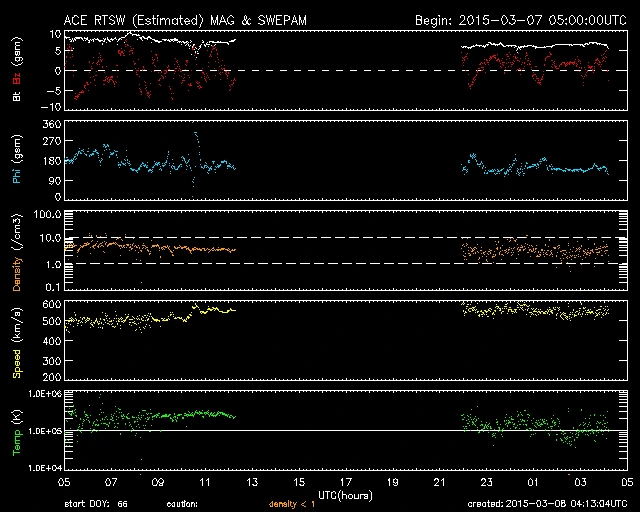This screenshot has width=640, height=512.
Task: Click the 1.0E+06 tick on Temp axis
Action: (44, 394)
